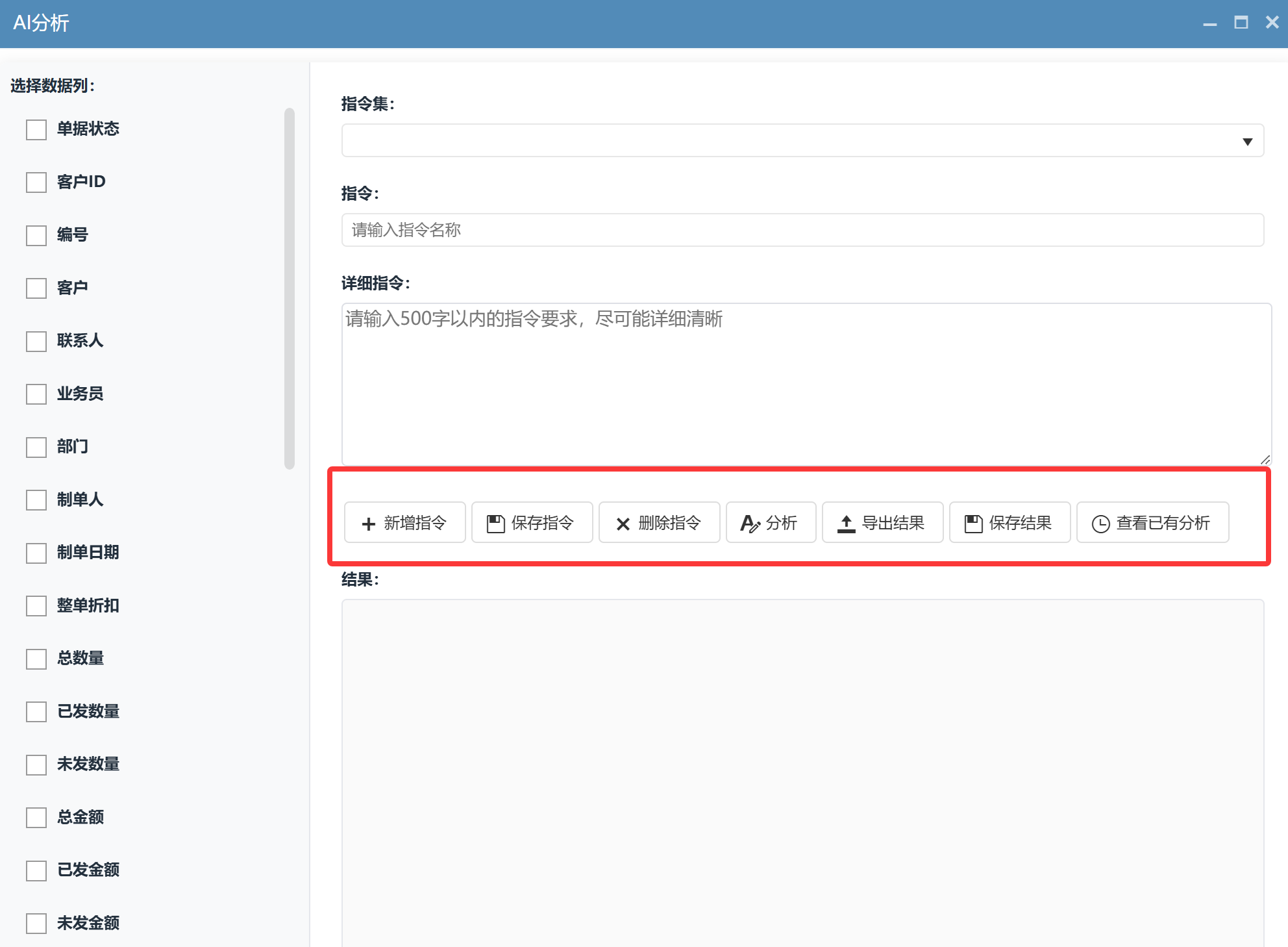Click the 选择数据列 heading text
The height and width of the screenshot is (947, 1288).
pos(53,86)
